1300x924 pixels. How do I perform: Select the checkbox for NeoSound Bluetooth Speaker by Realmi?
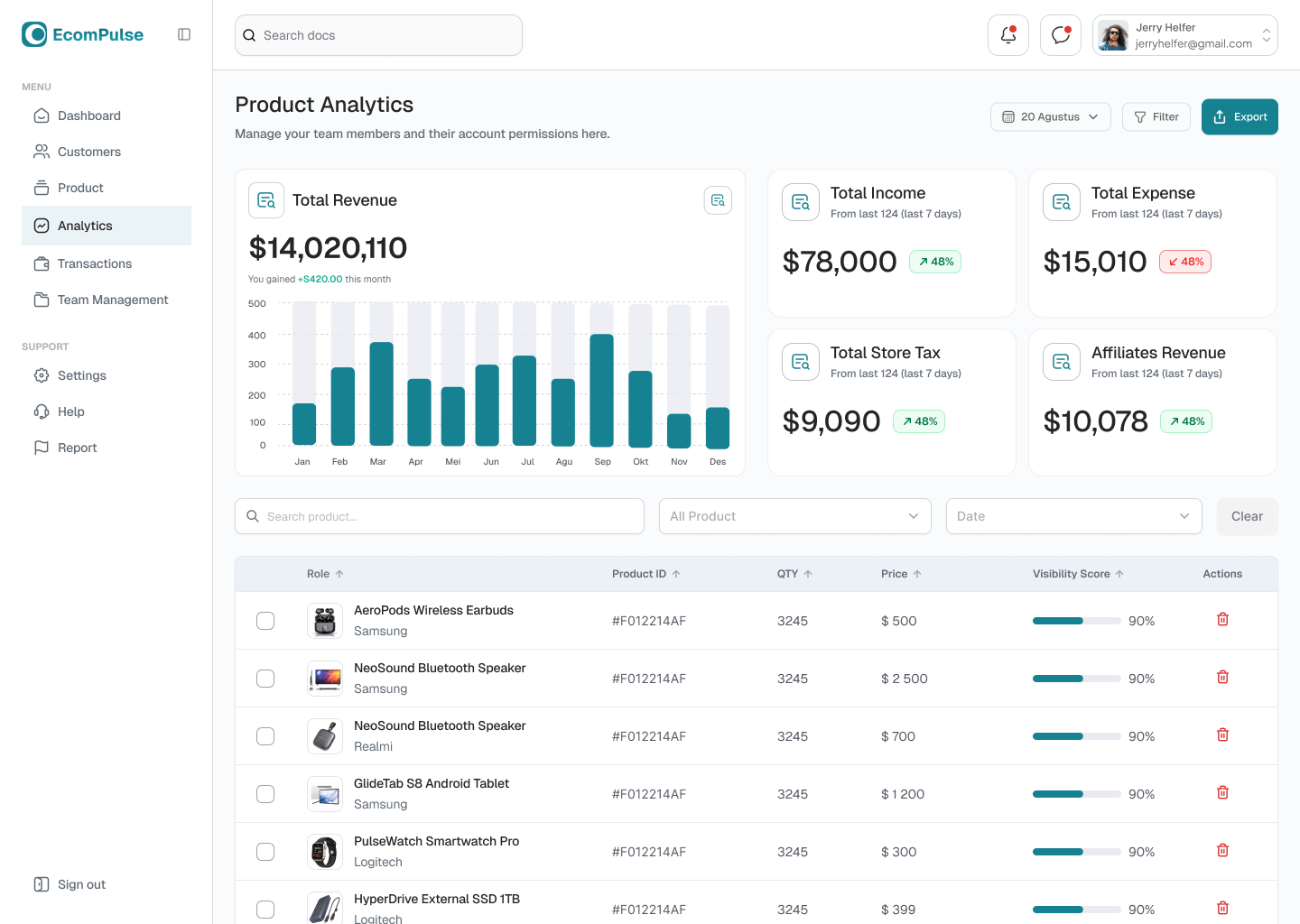point(265,735)
